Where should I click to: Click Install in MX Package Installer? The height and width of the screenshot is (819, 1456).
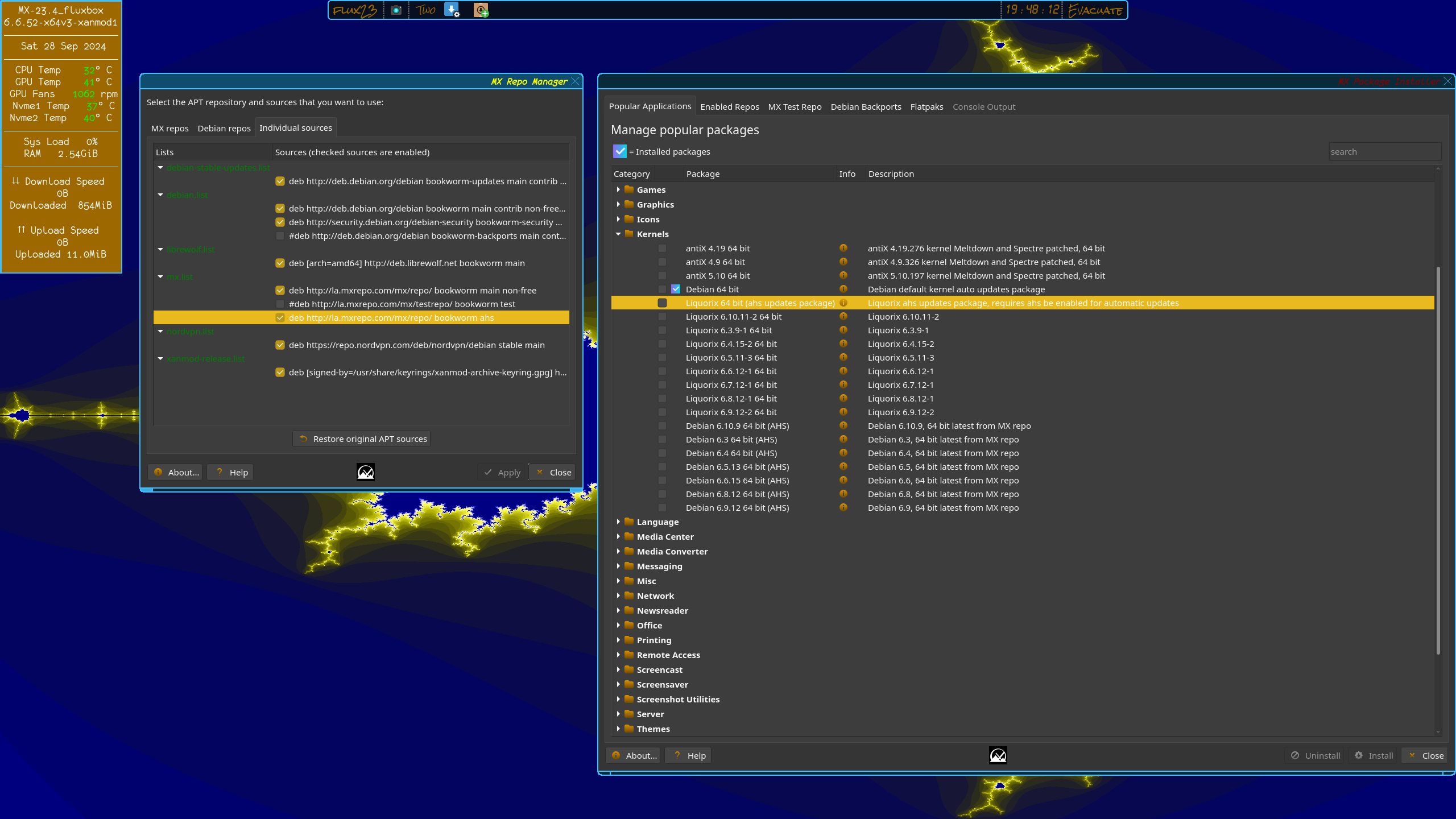click(1373, 756)
